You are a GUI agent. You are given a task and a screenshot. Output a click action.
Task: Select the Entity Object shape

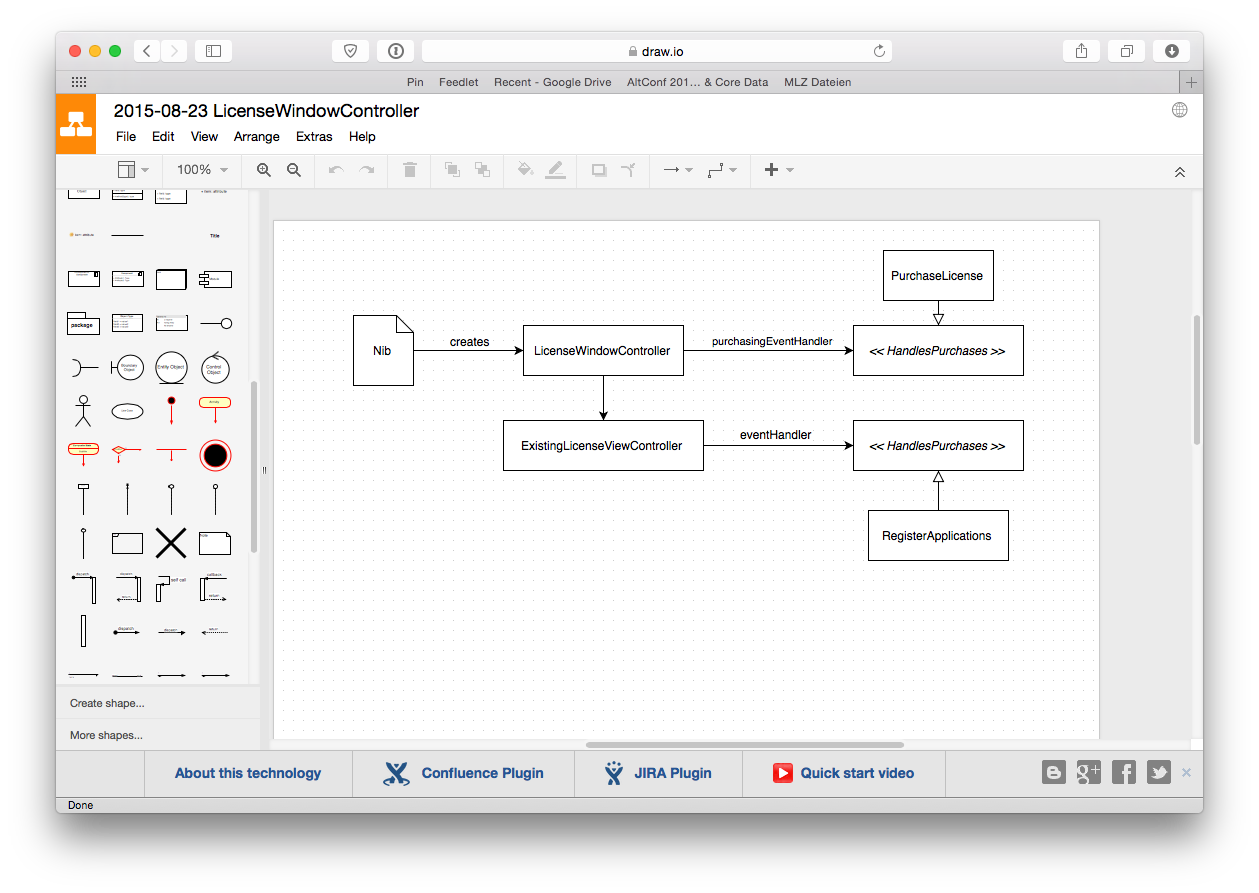[x=171, y=367]
